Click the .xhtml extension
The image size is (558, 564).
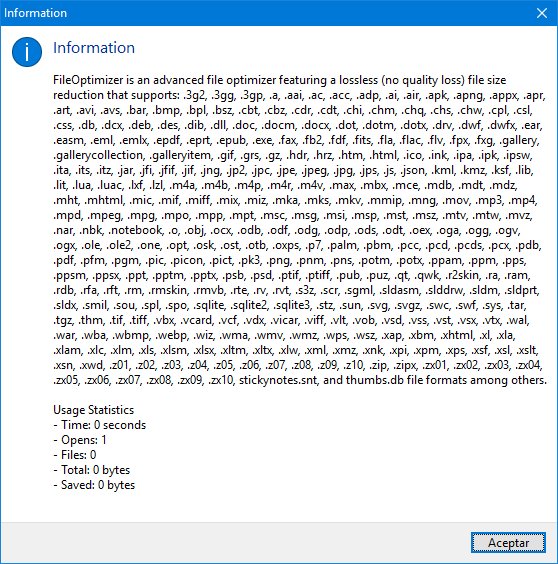pyautogui.click(x=457, y=335)
